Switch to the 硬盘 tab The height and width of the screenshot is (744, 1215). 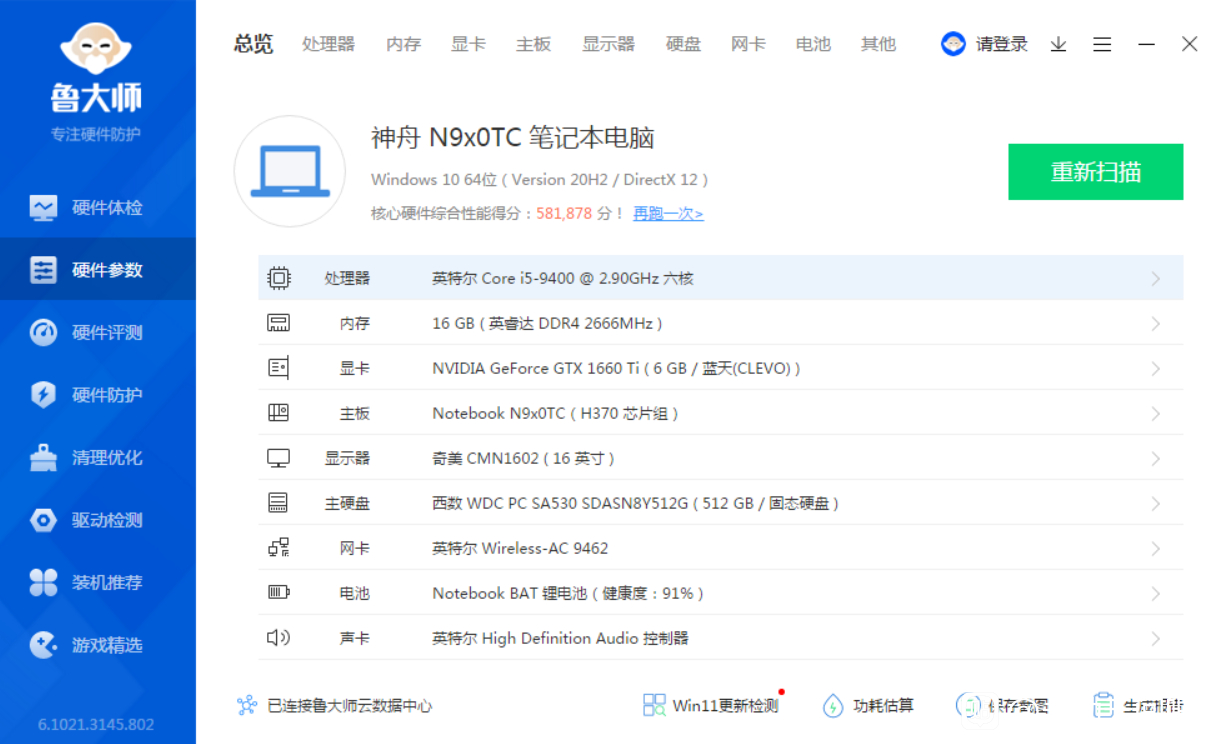tap(684, 44)
